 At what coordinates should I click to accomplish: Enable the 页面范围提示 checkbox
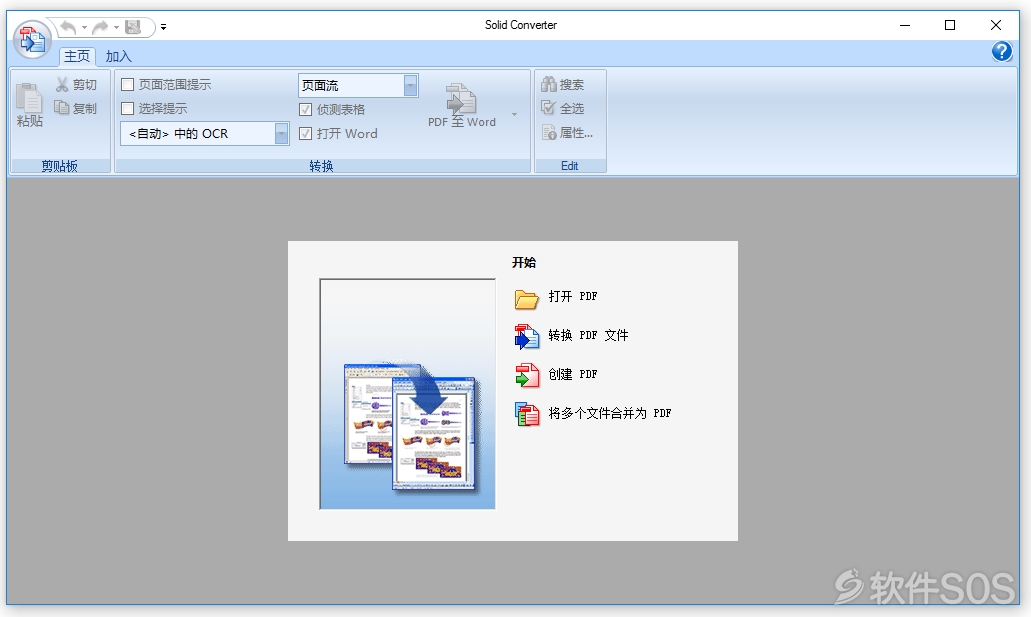pos(128,84)
